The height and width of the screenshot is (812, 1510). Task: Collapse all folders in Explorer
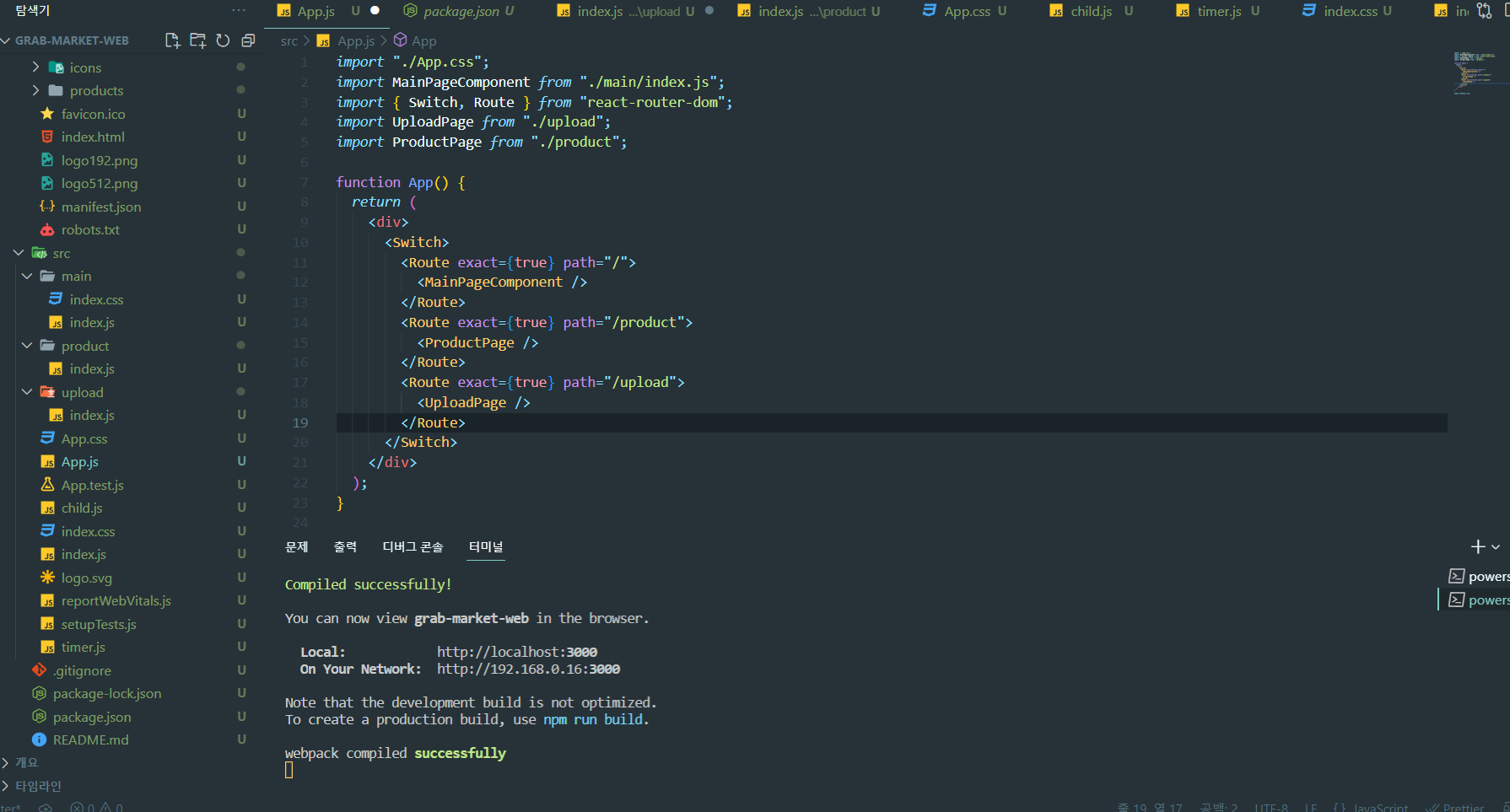(x=248, y=40)
